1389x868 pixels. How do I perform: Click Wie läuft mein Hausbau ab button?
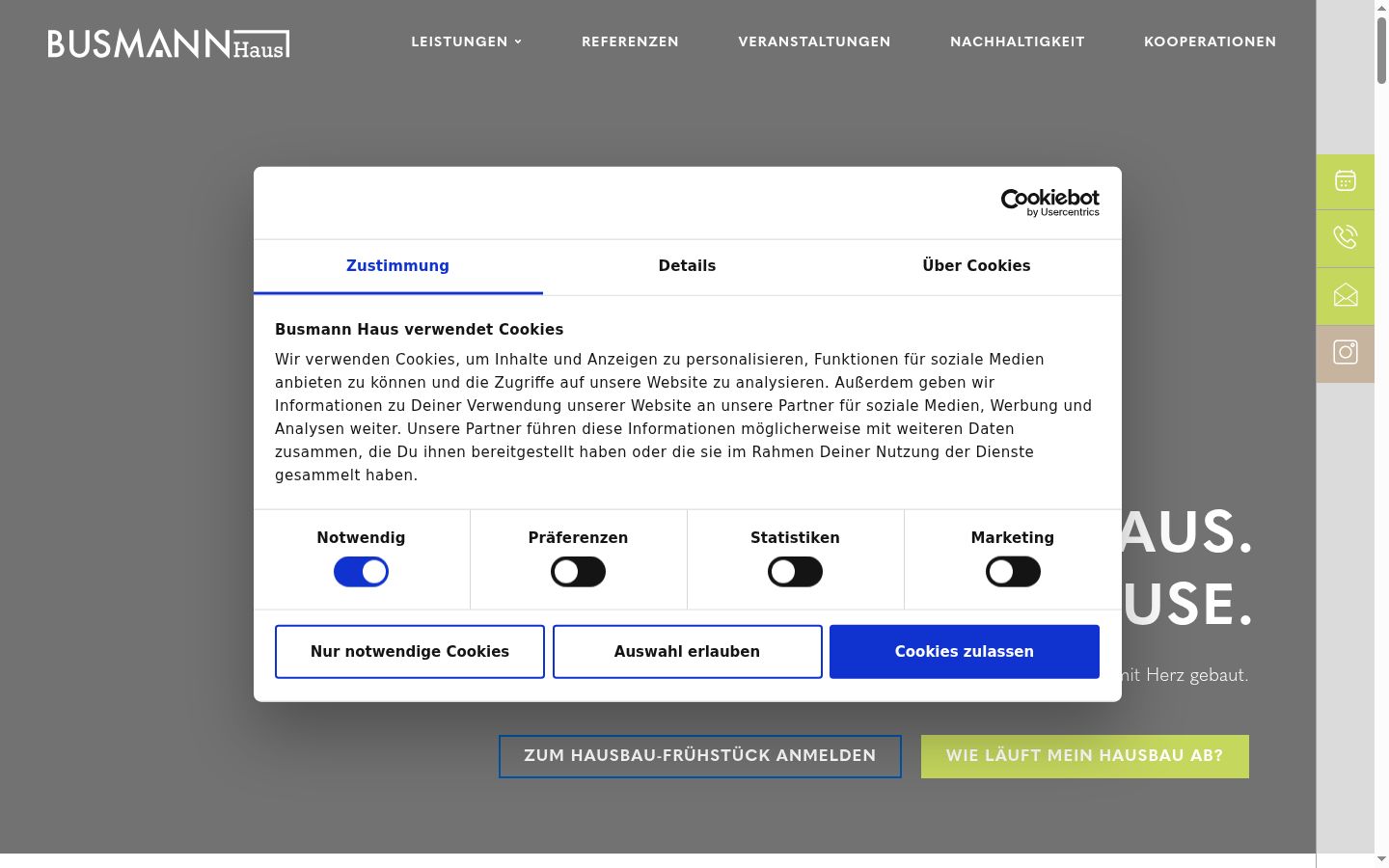pyautogui.click(x=1085, y=756)
